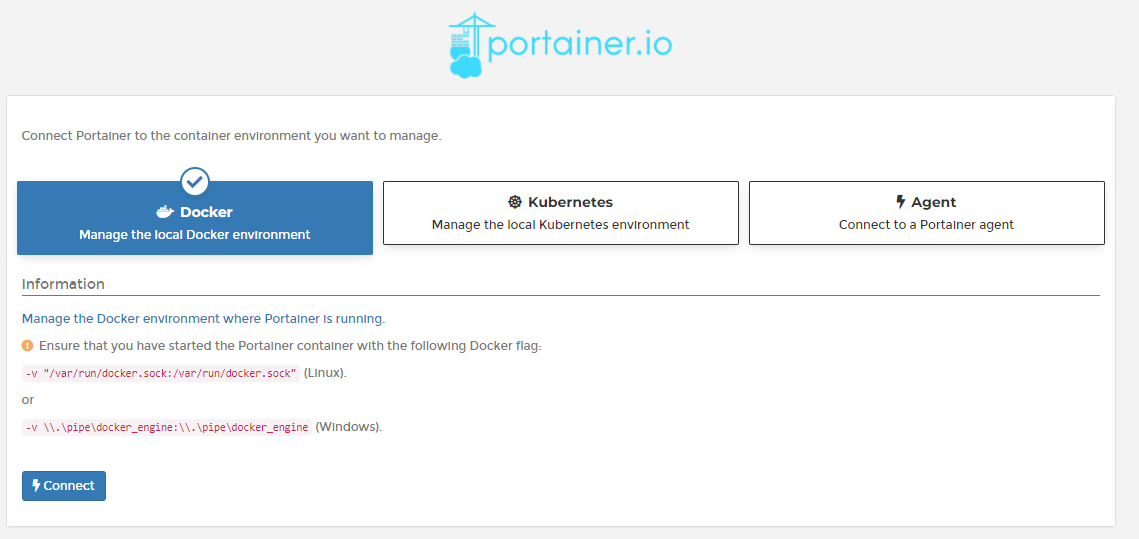Click the Kubernetes helm wheel icon
The image size is (1139, 539).
(515, 202)
